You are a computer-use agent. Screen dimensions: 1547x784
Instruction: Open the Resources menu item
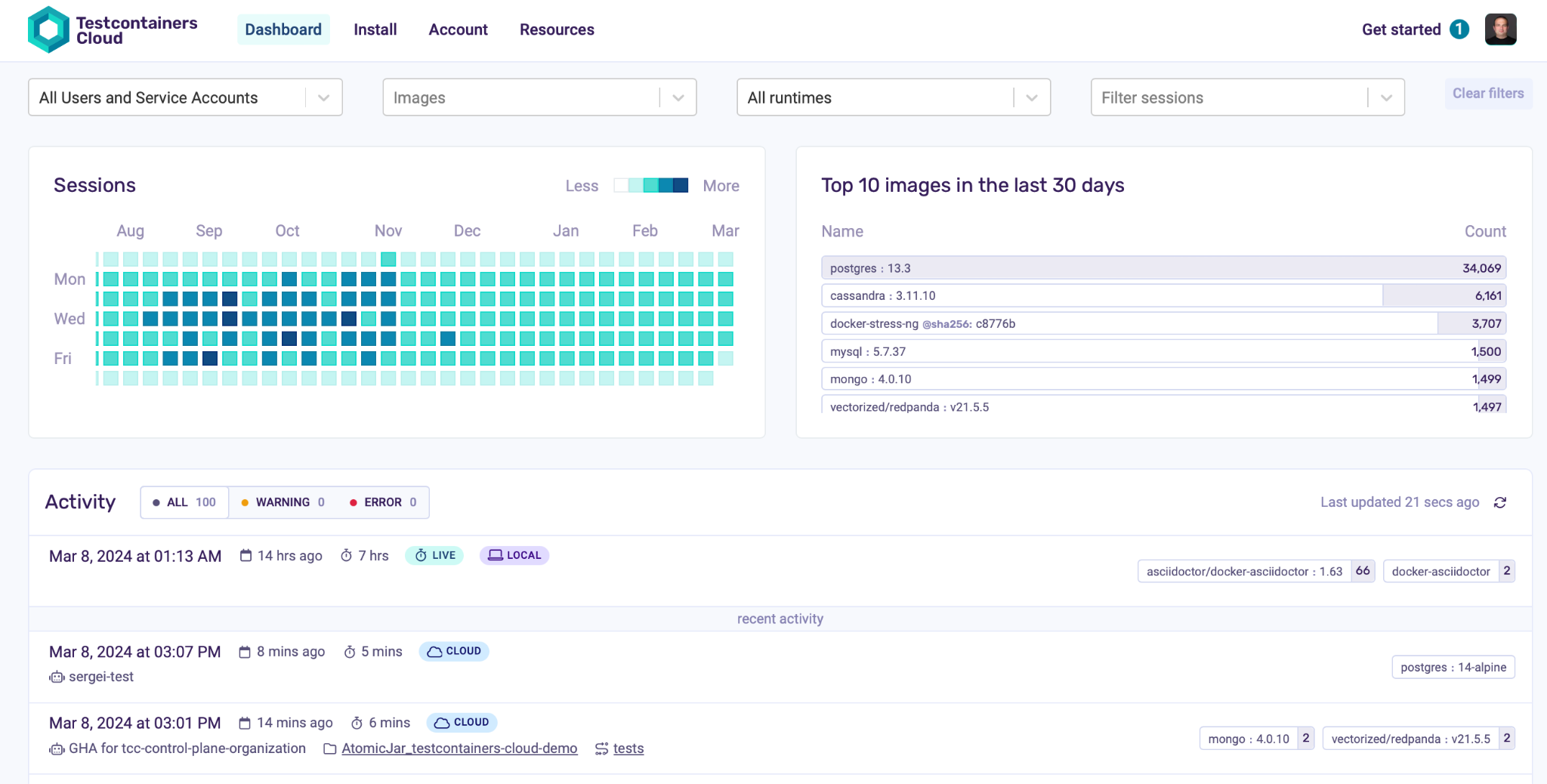click(557, 29)
